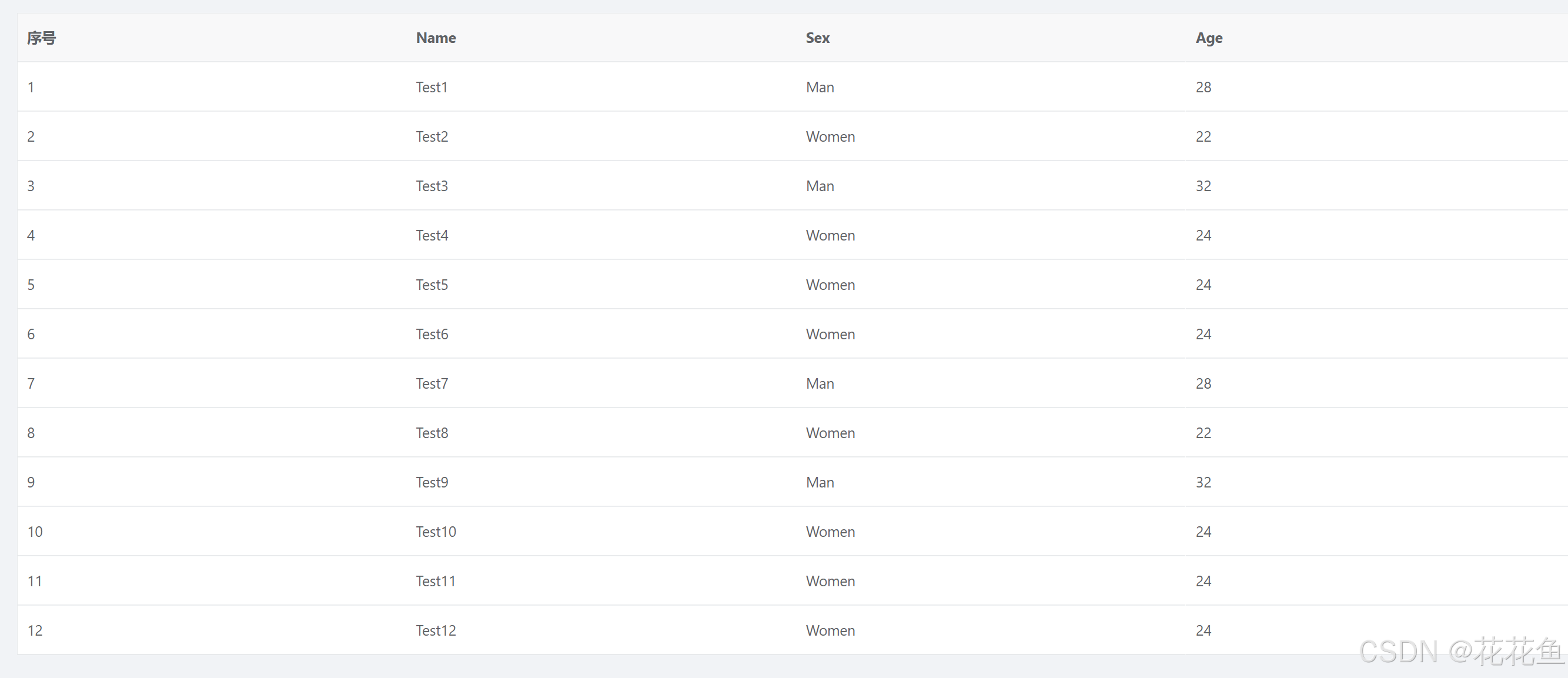The image size is (1568, 678).
Task: Click the index number 10 cell
Action: [35, 532]
